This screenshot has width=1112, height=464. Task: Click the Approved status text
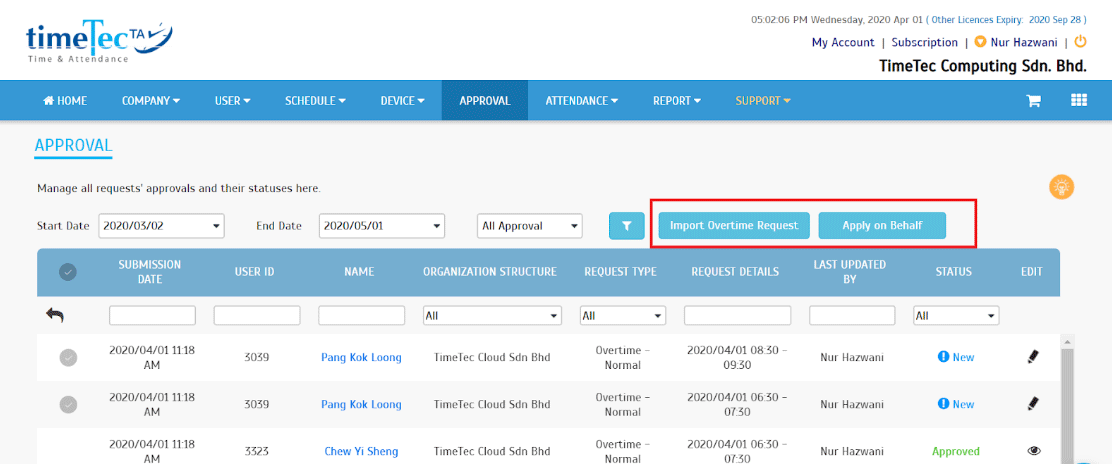tap(955, 451)
